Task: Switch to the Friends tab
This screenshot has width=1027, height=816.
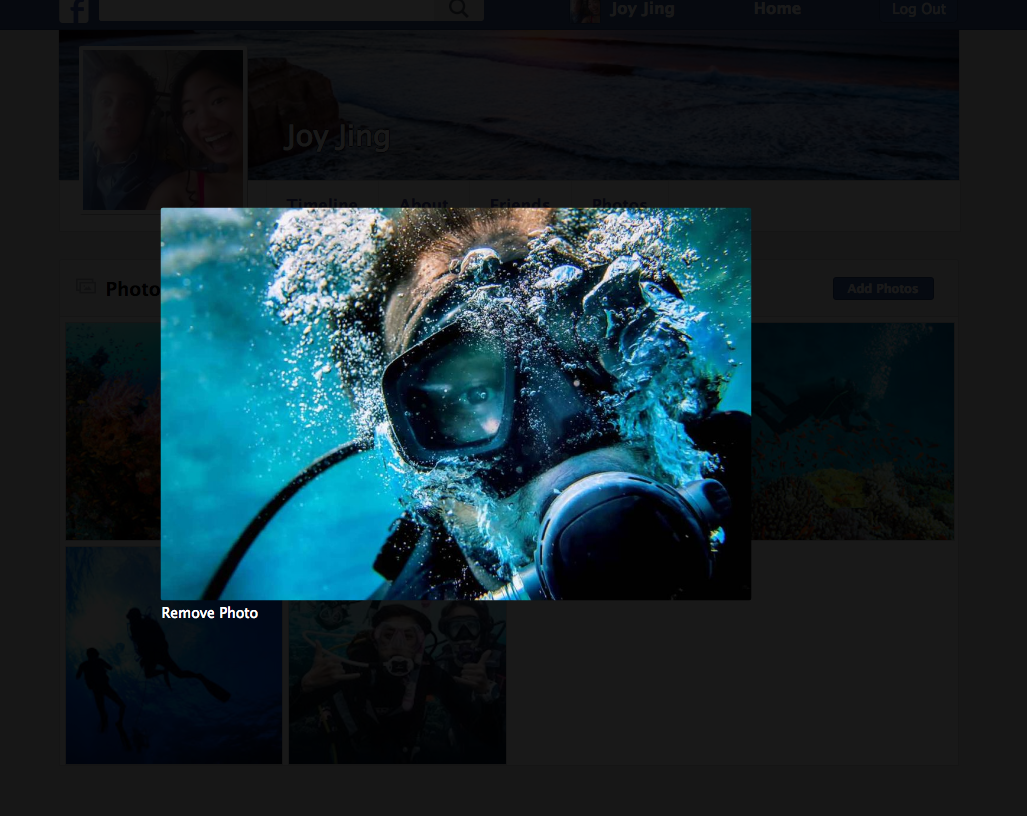Action: pos(520,204)
